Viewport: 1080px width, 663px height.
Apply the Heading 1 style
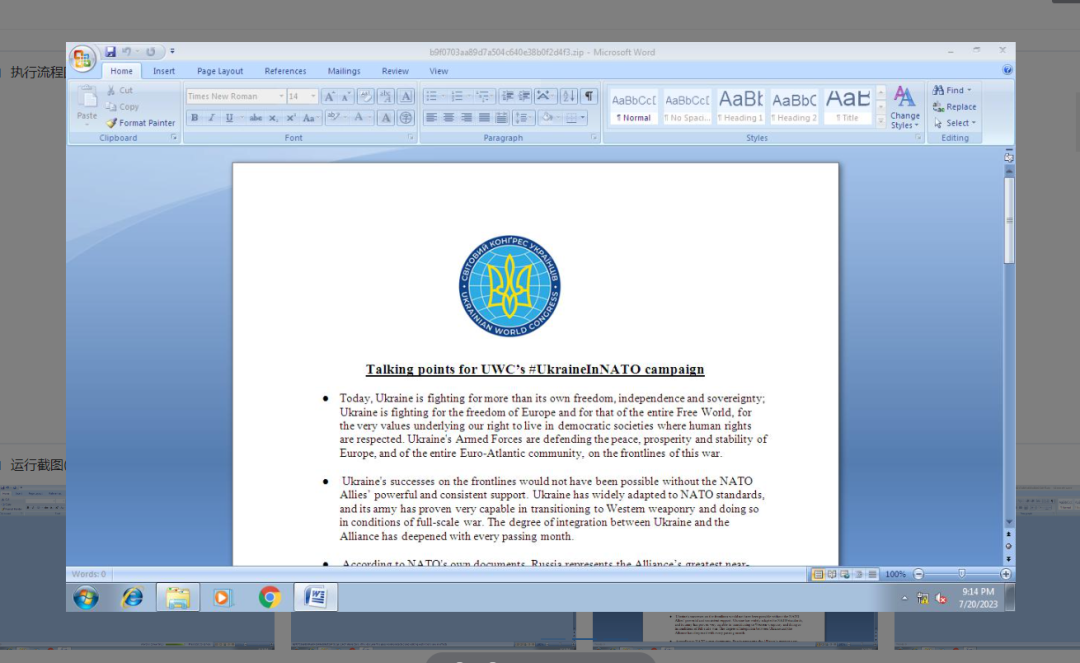tap(740, 105)
